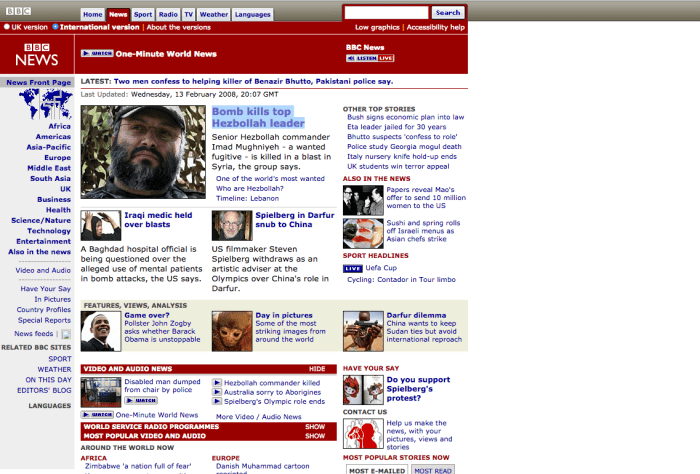
Task: Open Cycling: Contador in Tour limbo link
Action: point(401,279)
